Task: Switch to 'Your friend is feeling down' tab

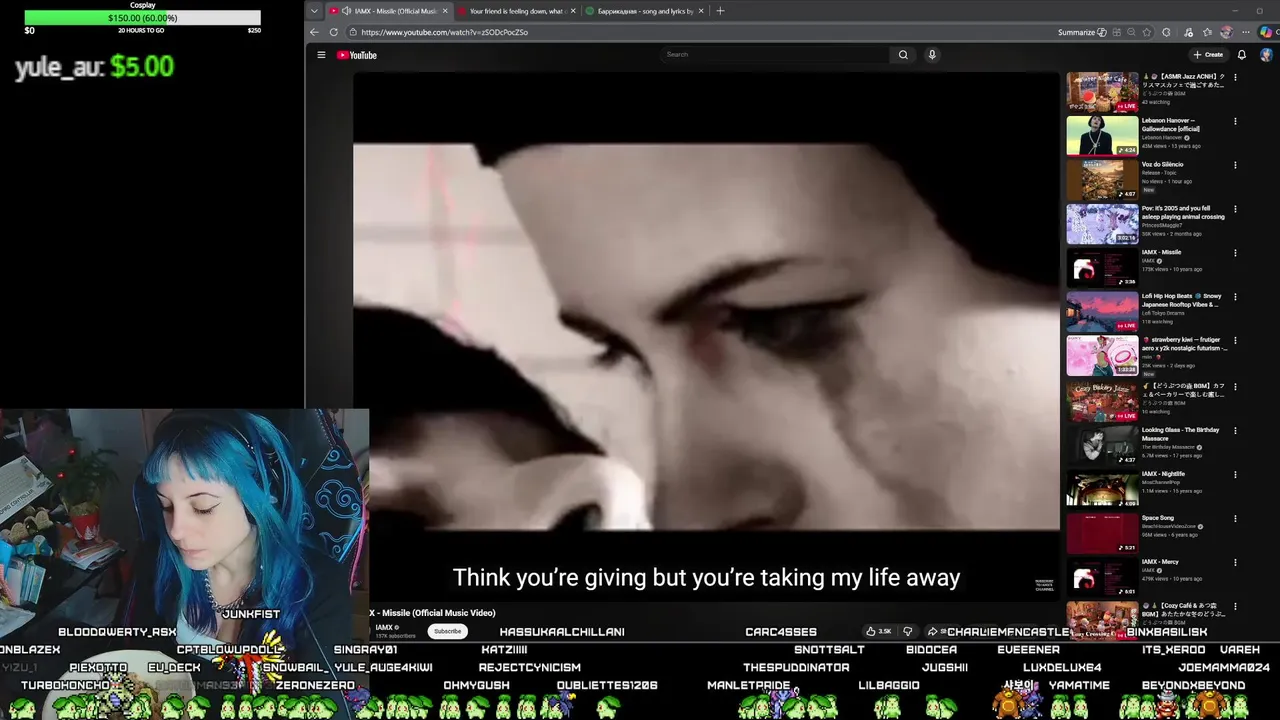Action: pyautogui.click(x=515, y=11)
